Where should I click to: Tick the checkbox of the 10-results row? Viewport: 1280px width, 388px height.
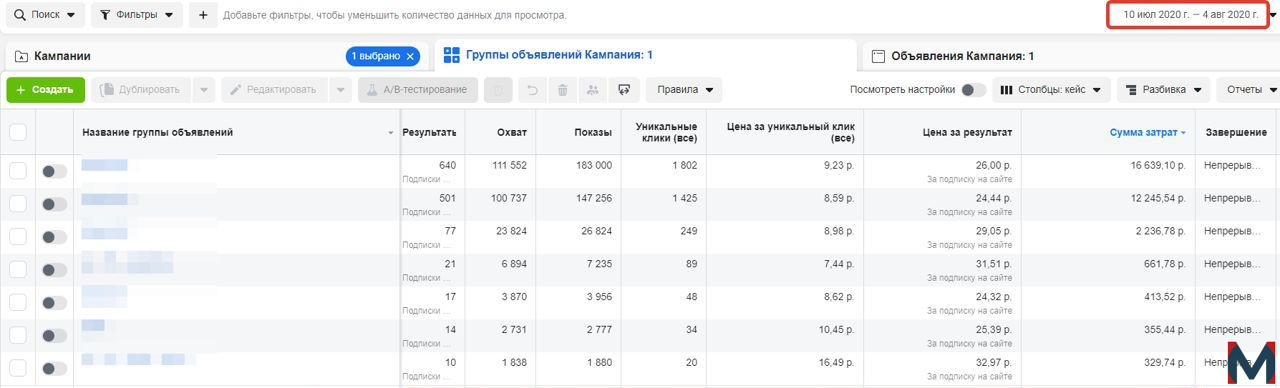point(18,369)
